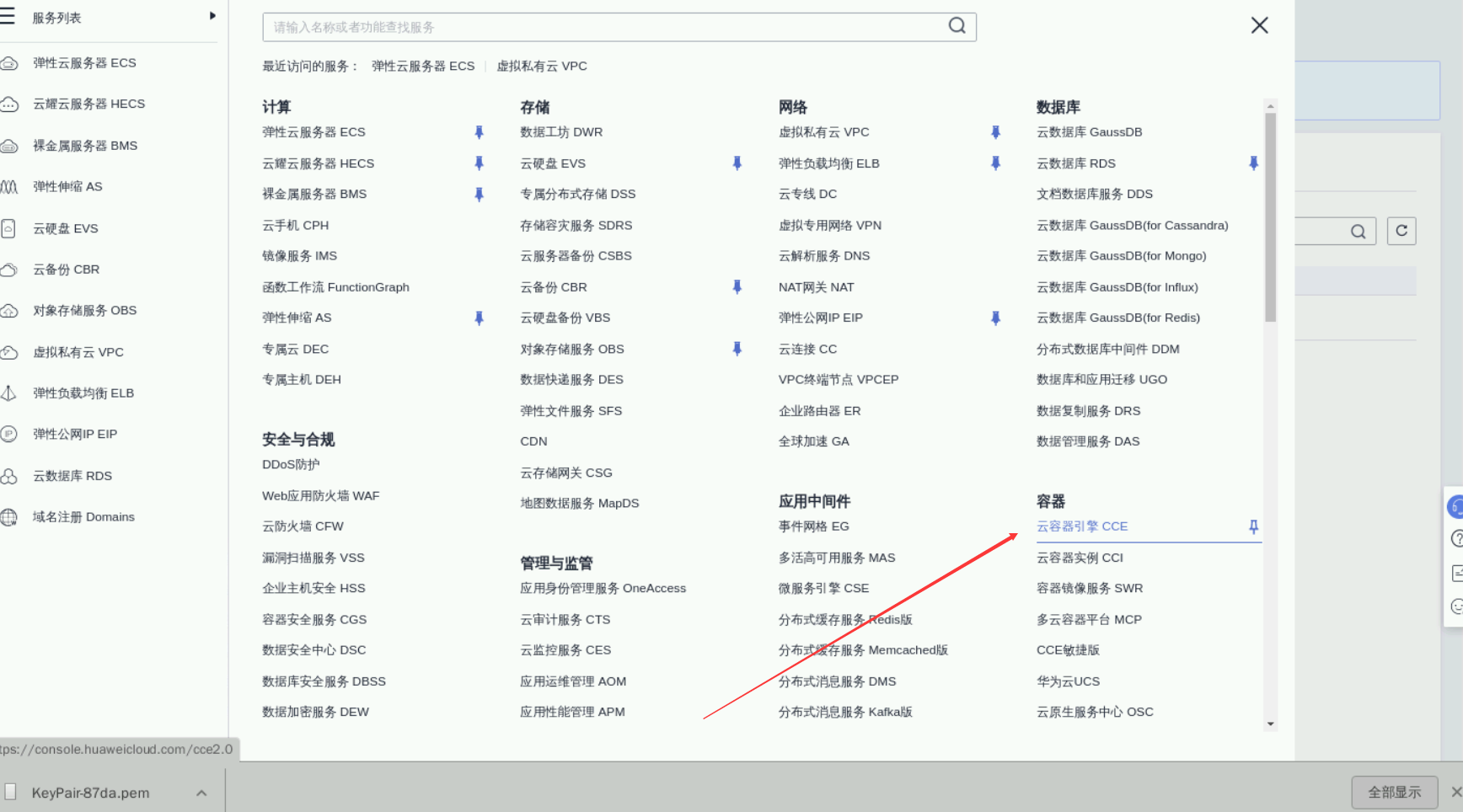The image size is (1463, 812).
Task: Click the KeyPair-87da.pem file icon
Action: tap(11, 792)
